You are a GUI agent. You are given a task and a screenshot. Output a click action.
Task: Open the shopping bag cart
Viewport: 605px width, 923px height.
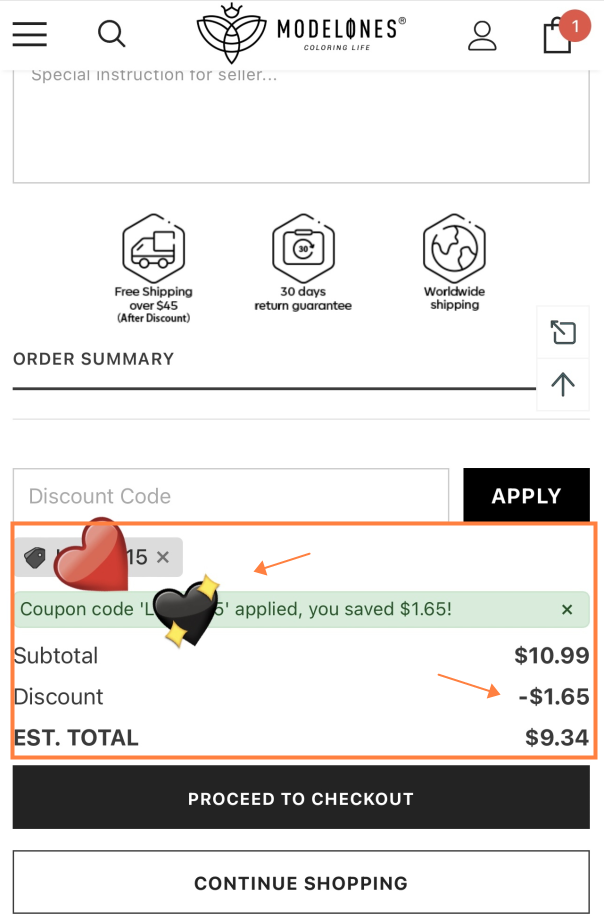[557, 37]
